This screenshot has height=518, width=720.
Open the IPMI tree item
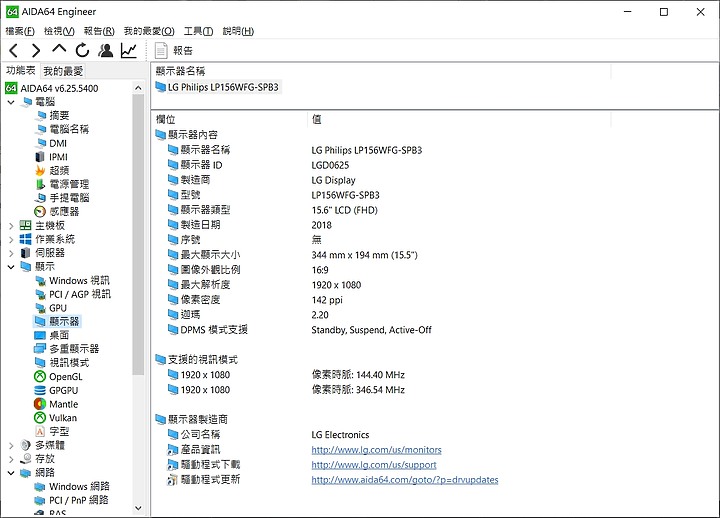pyautogui.click(x=52, y=157)
